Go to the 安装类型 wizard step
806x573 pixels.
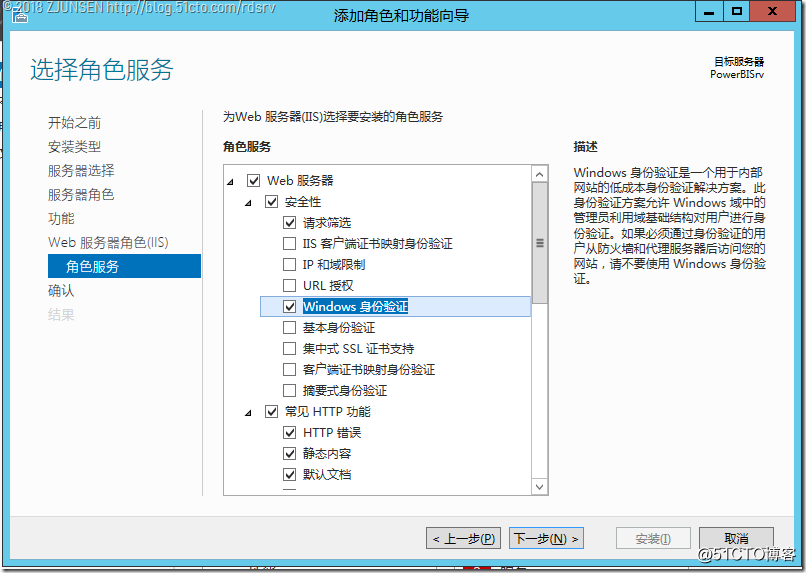point(75,146)
